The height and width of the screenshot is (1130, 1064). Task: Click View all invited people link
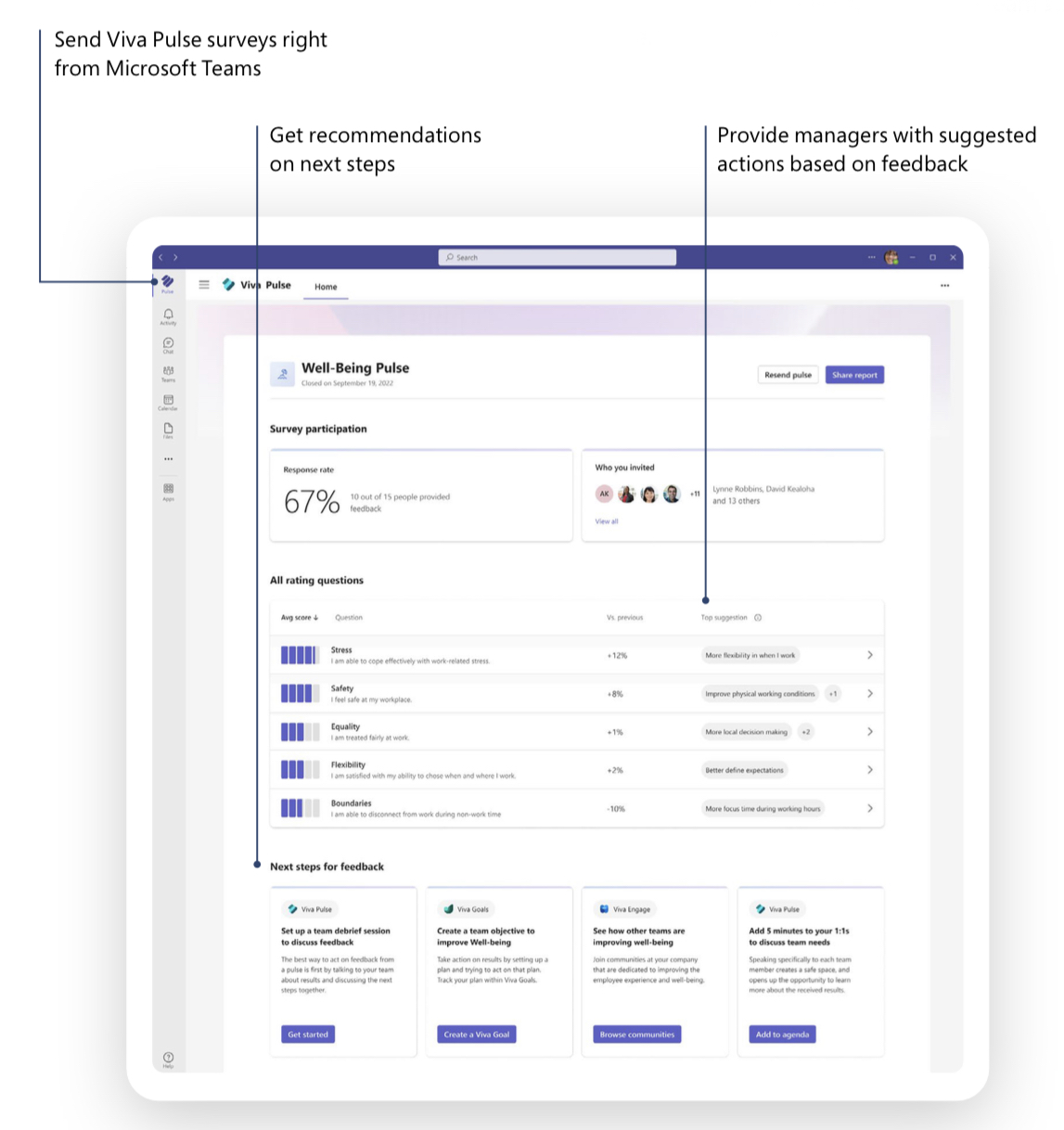pos(607,521)
